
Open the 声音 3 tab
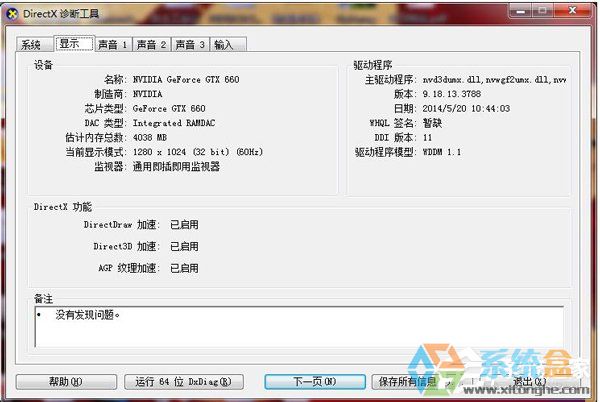[x=190, y=44]
